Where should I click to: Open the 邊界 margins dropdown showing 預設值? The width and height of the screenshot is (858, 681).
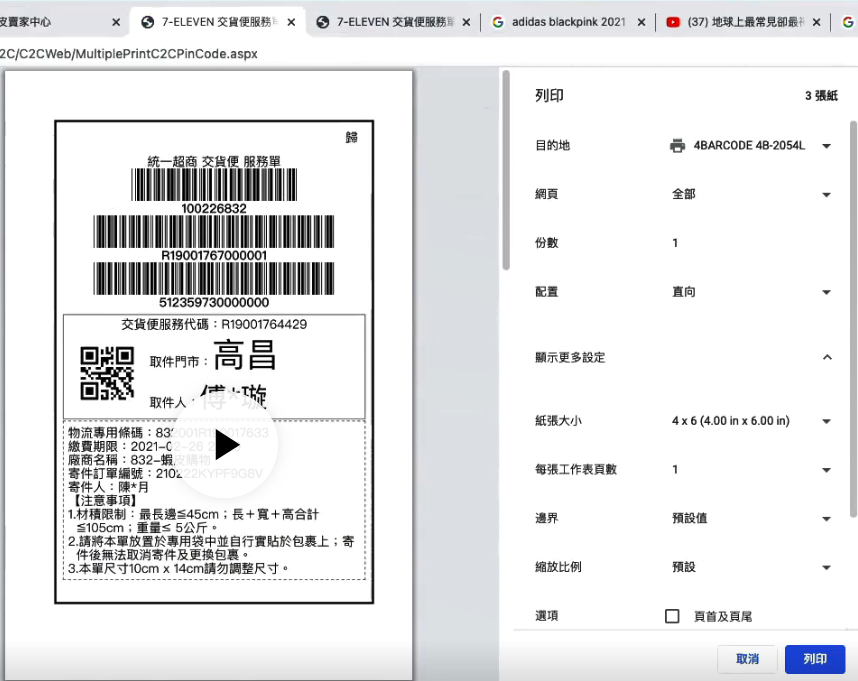point(750,518)
